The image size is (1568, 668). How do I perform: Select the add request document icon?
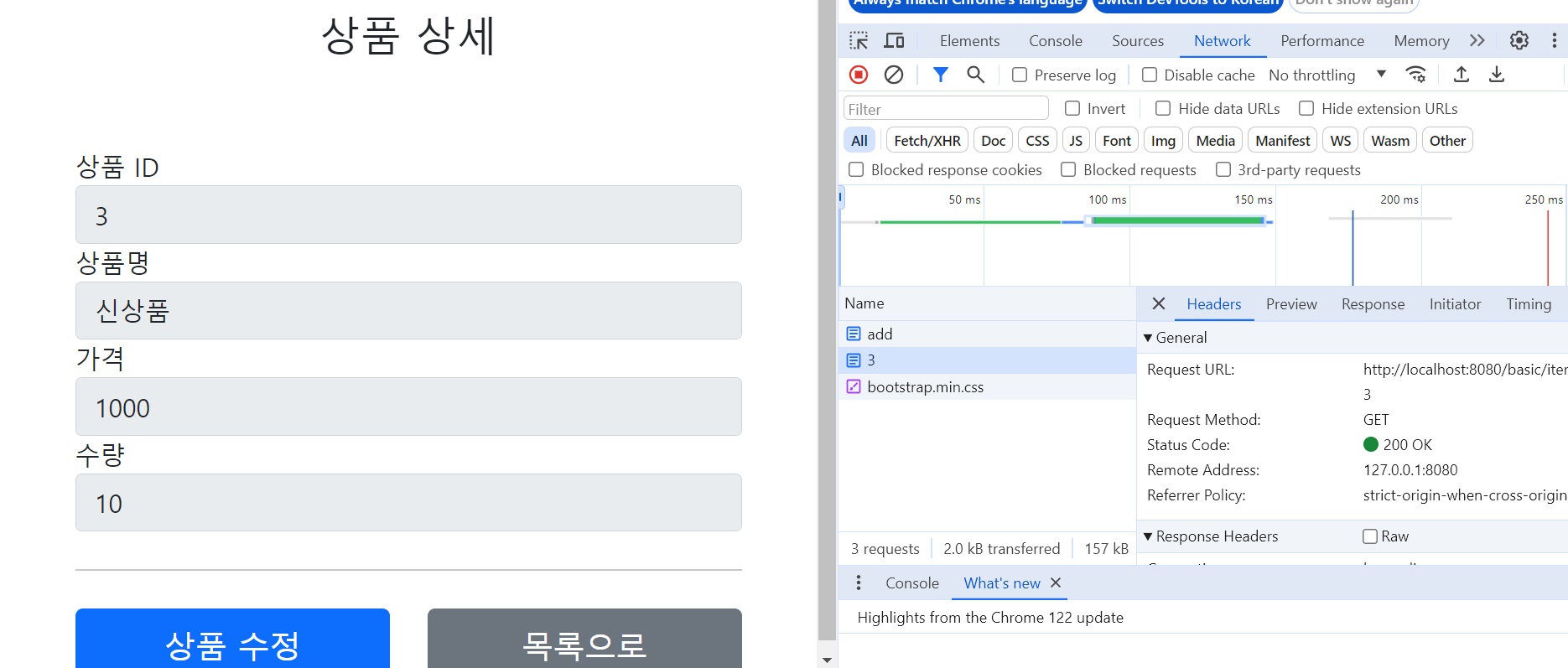pyautogui.click(x=854, y=334)
